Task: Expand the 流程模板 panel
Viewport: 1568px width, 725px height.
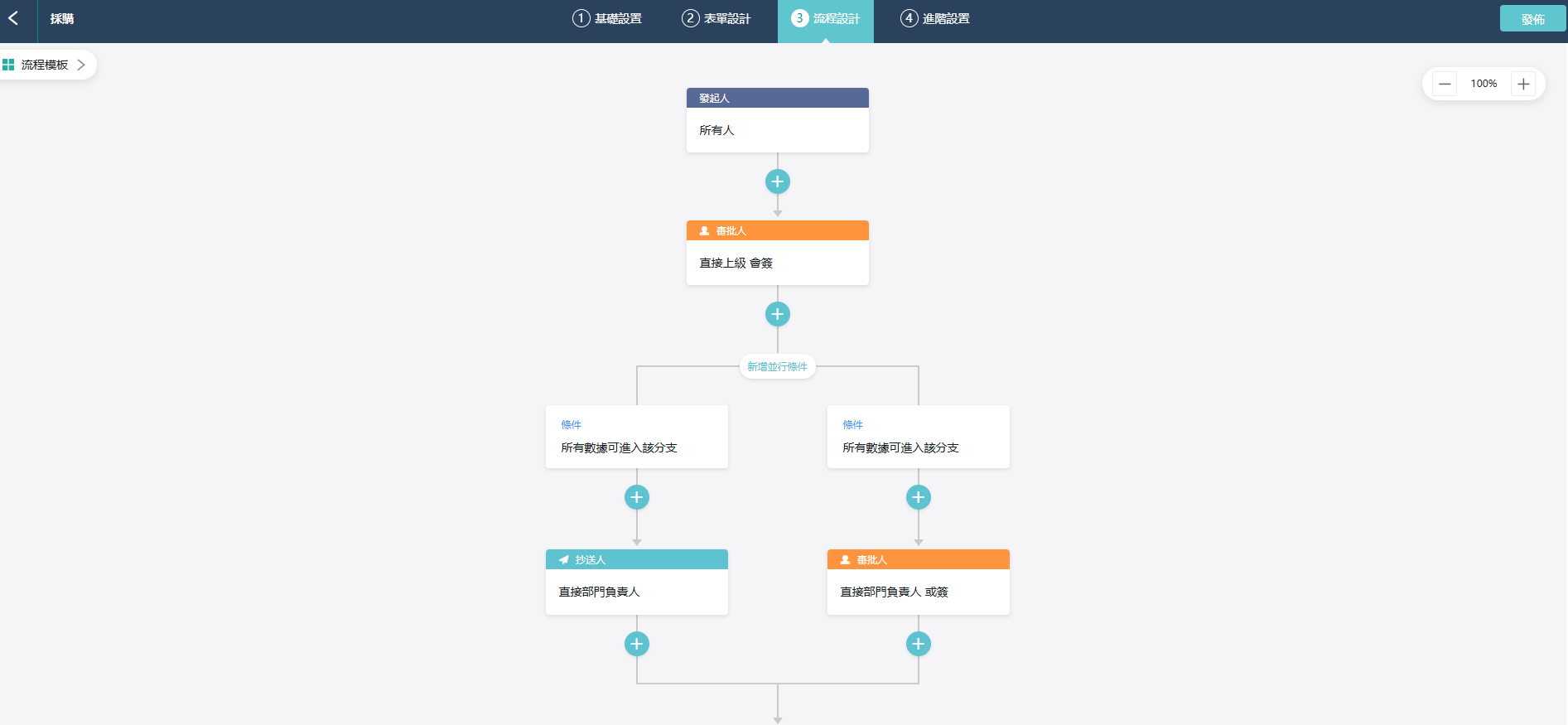Action: (x=46, y=65)
